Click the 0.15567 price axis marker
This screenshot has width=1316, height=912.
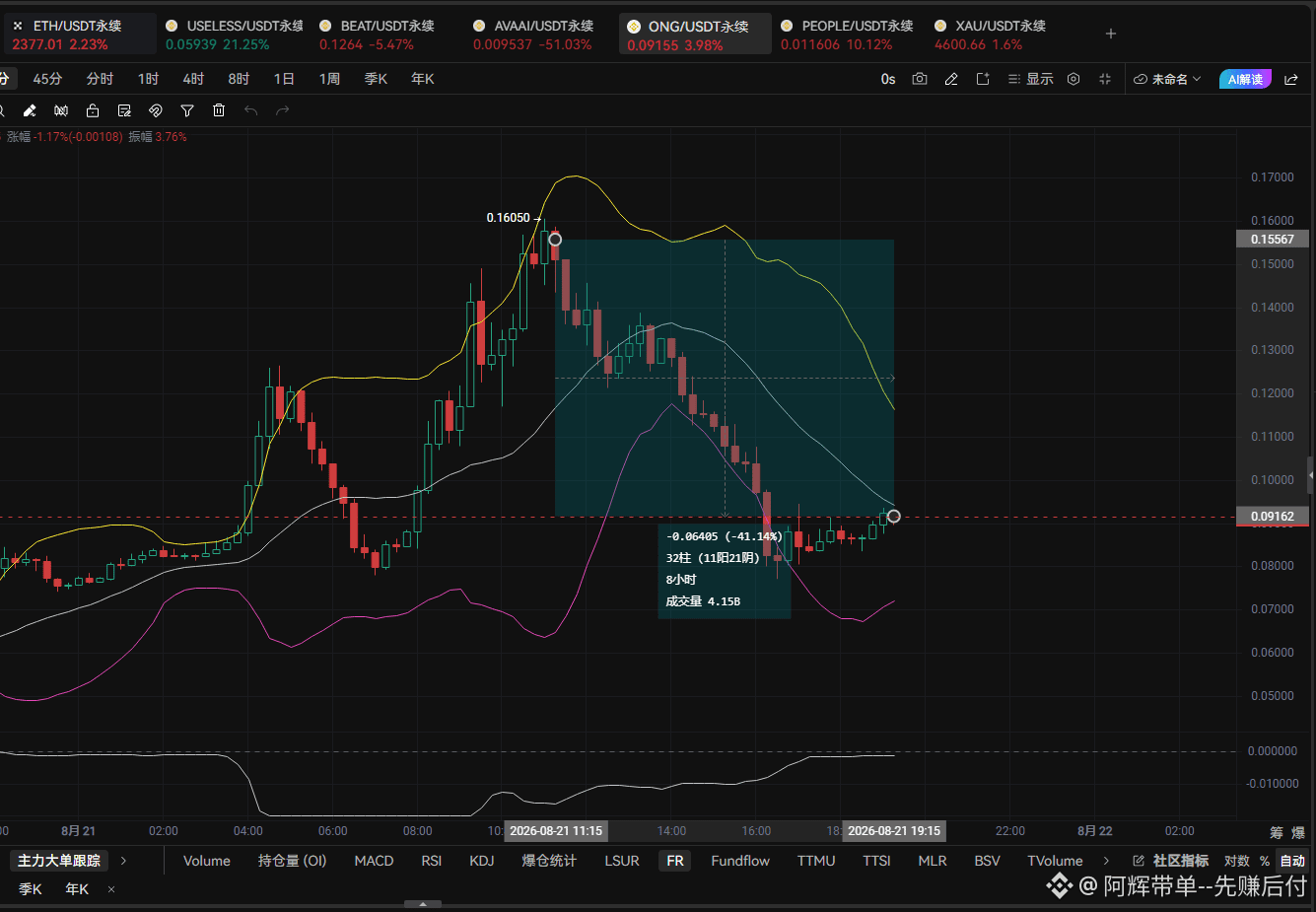click(x=1273, y=239)
